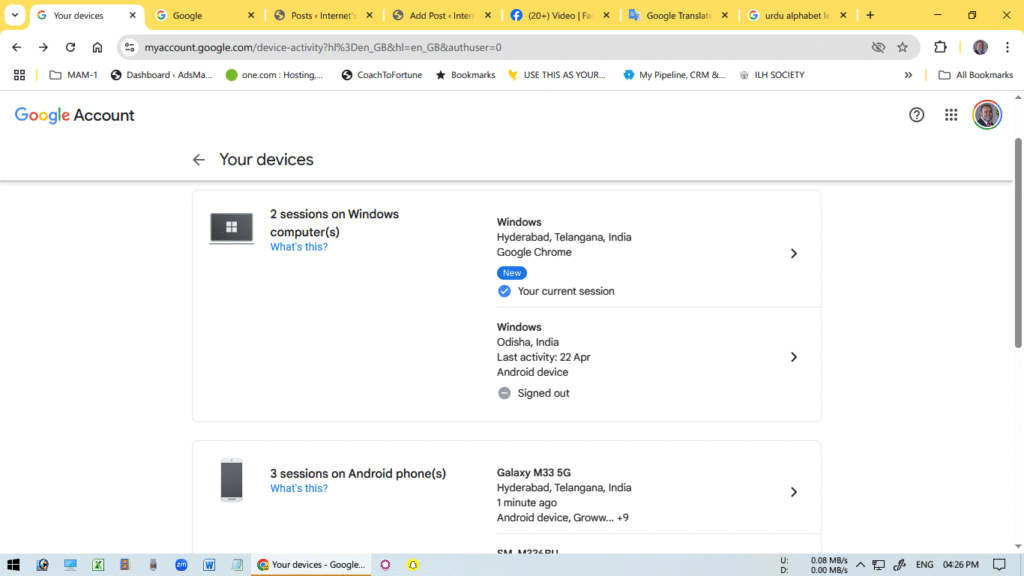Reload the current page
This screenshot has width=1024, height=576.
coord(71,47)
